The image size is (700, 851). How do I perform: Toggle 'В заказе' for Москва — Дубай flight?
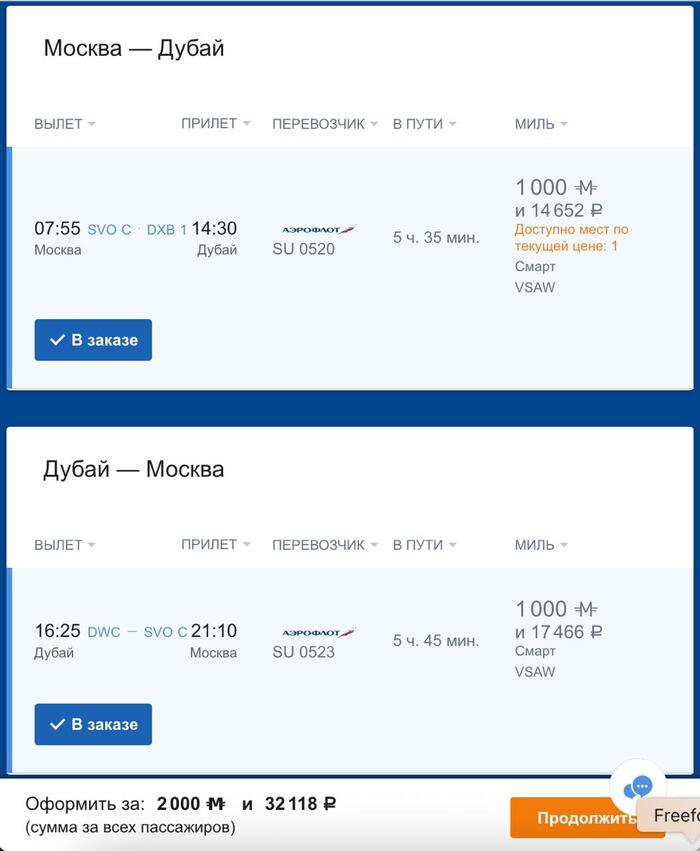(x=93, y=340)
